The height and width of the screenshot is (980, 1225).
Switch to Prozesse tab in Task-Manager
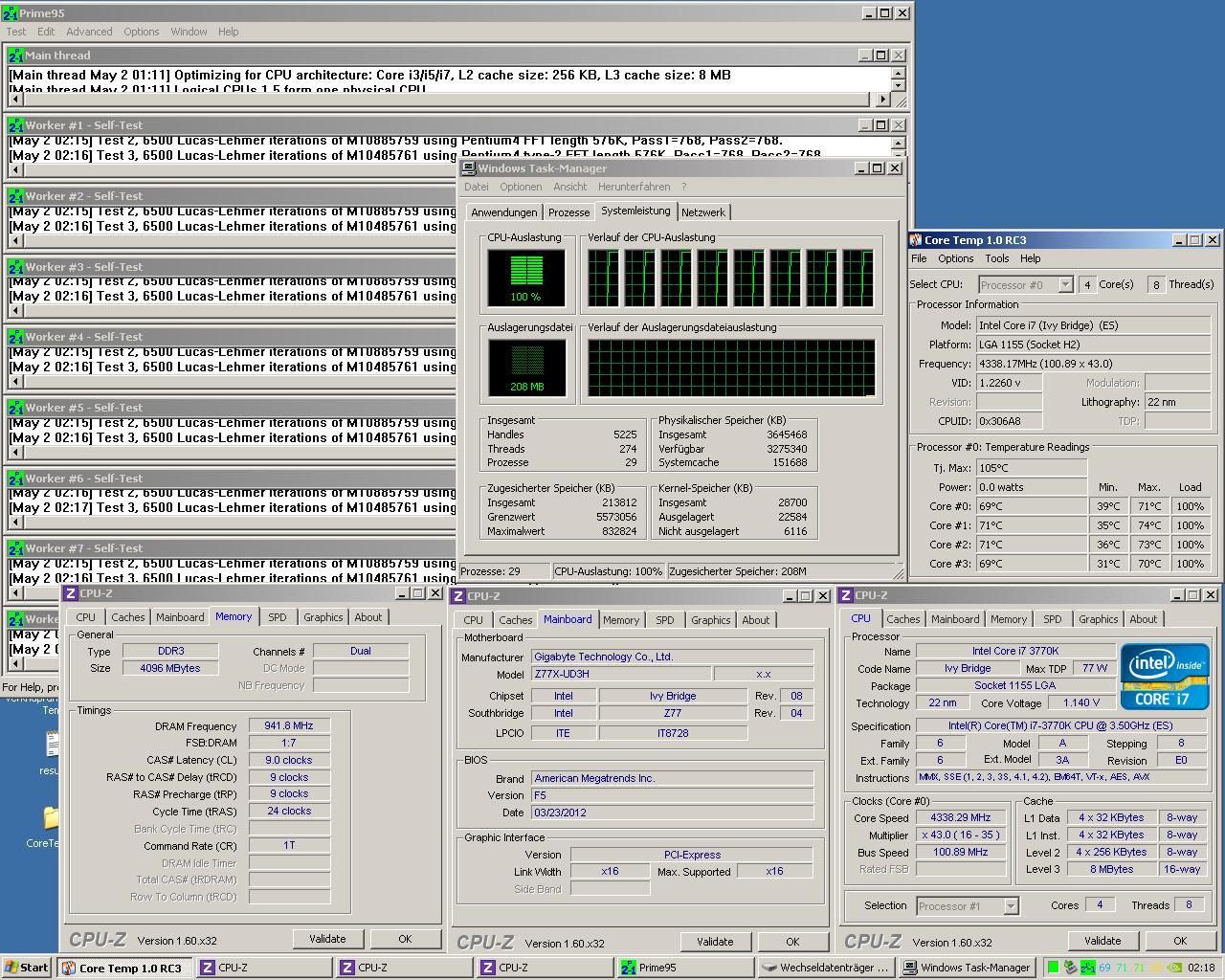568,212
